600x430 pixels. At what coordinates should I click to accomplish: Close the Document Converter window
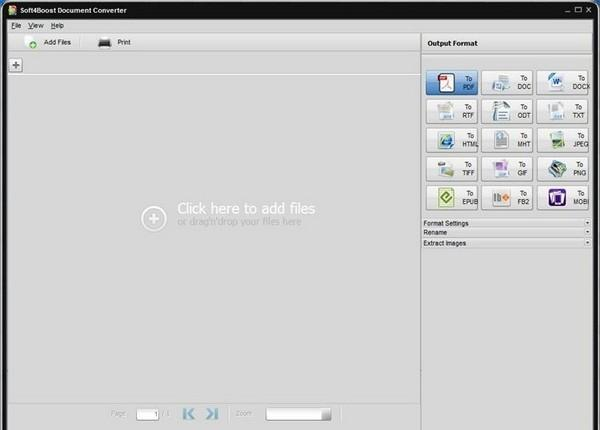pyautogui.click(x=589, y=10)
